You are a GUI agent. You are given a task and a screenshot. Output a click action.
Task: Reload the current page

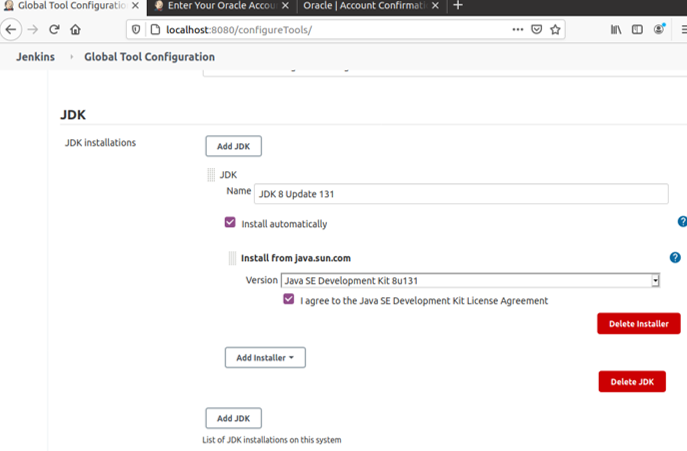pos(54,30)
